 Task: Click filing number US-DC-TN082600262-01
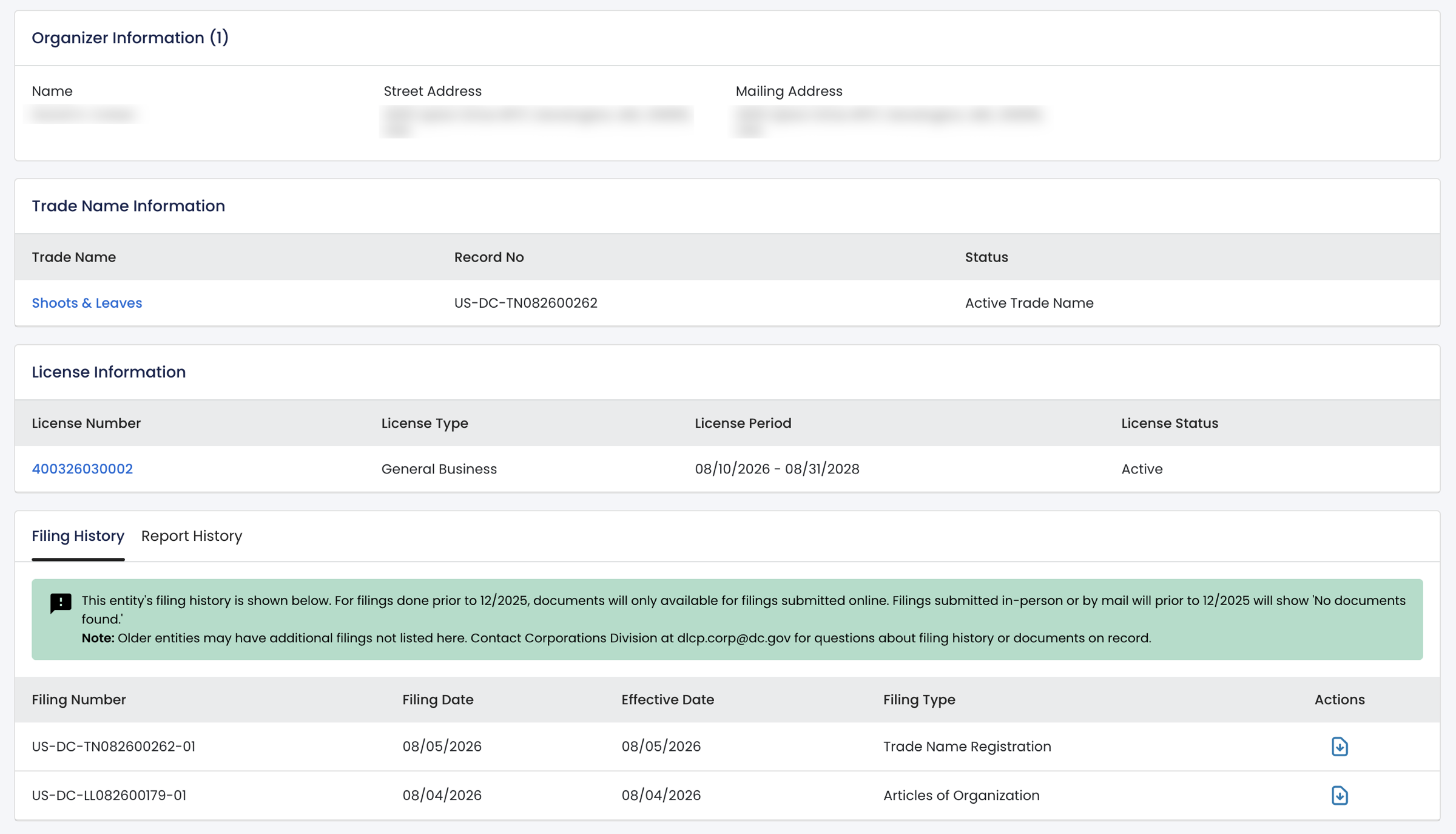tap(113, 746)
